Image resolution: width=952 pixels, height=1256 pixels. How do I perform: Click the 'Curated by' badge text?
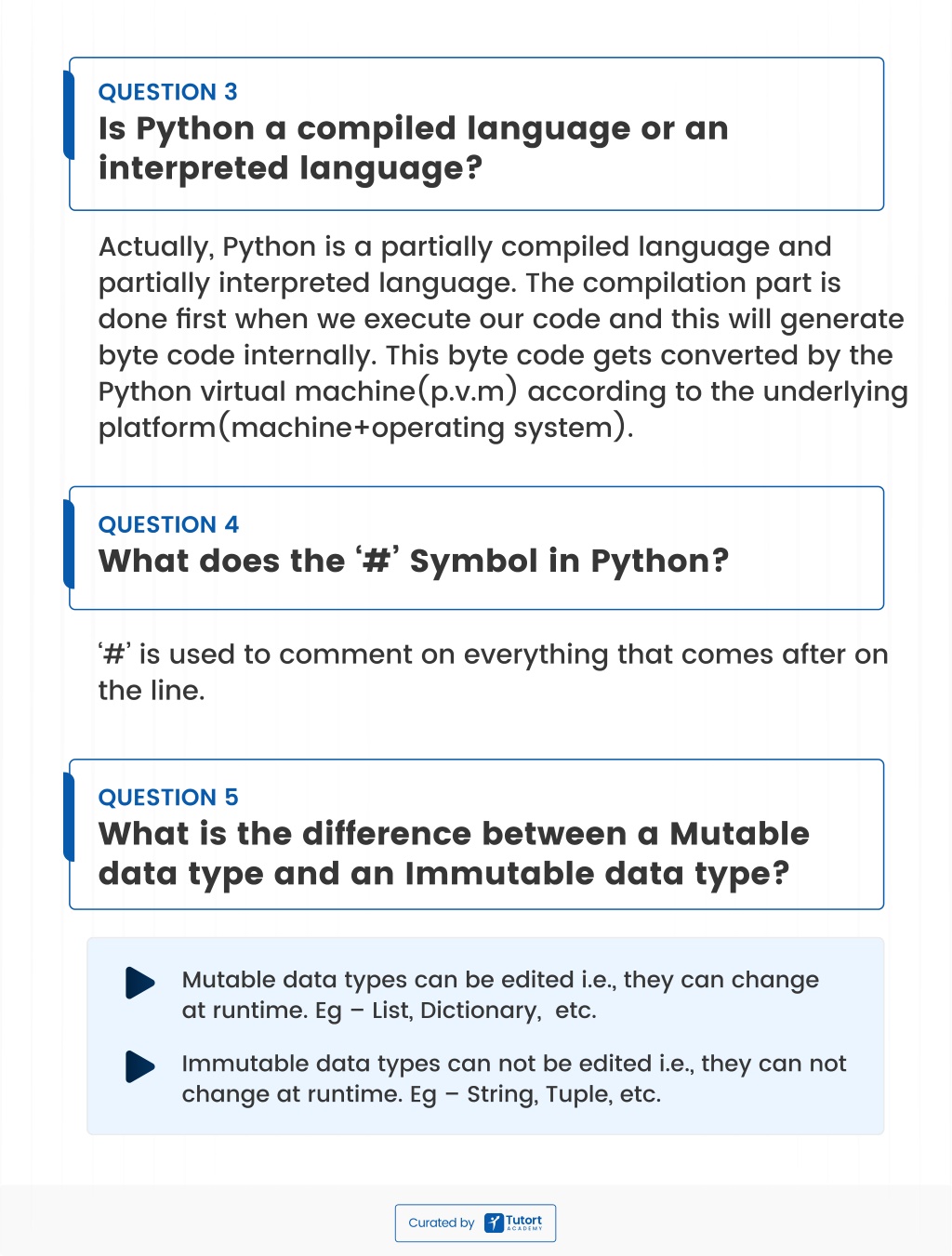(x=442, y=1223)
